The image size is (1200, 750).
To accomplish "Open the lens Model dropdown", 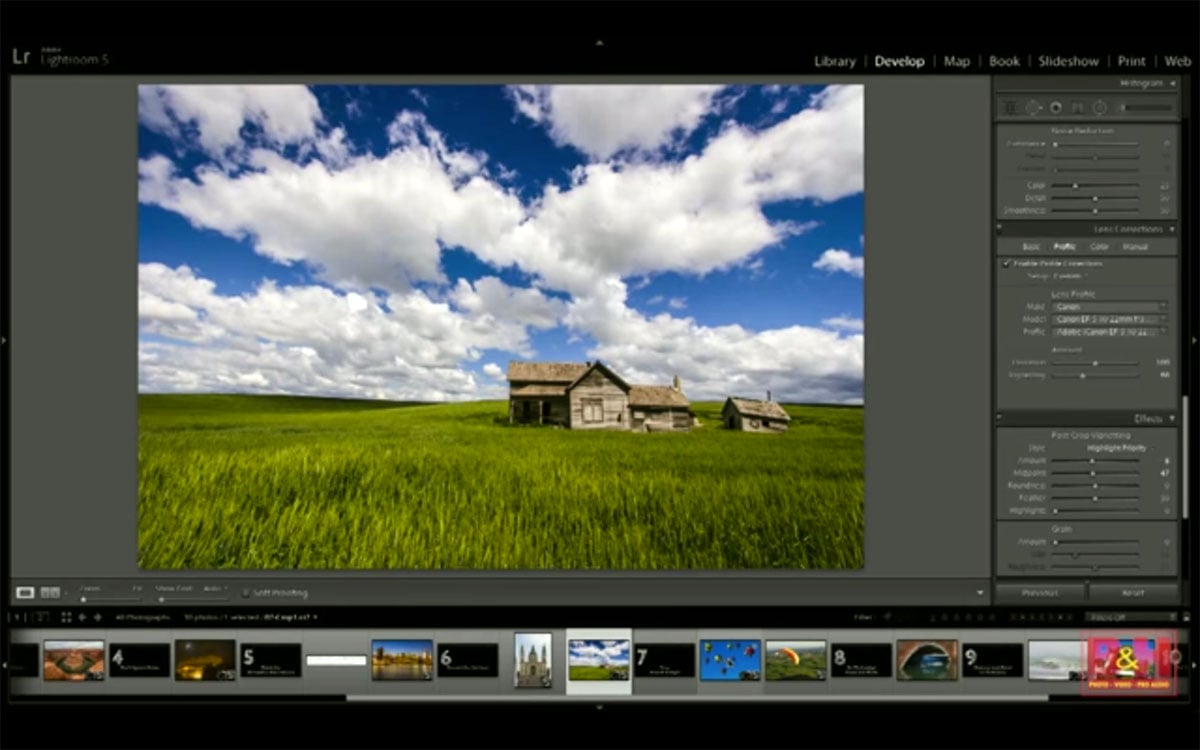I will pos(1110,319).
